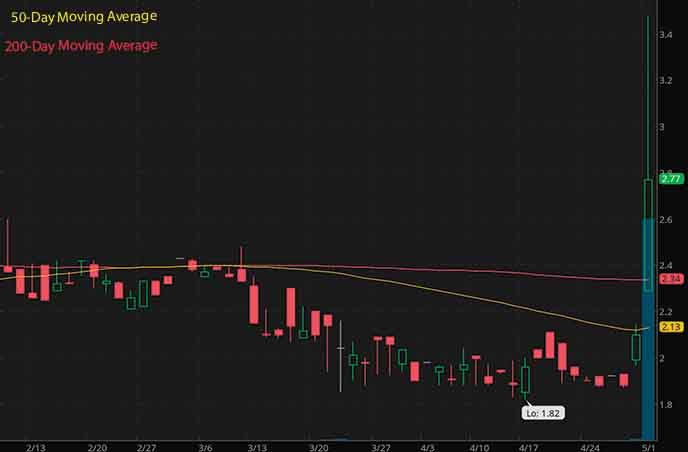Click the Lo: 1.82 low price callout
The image size is (688, 452).
[543, 413]
